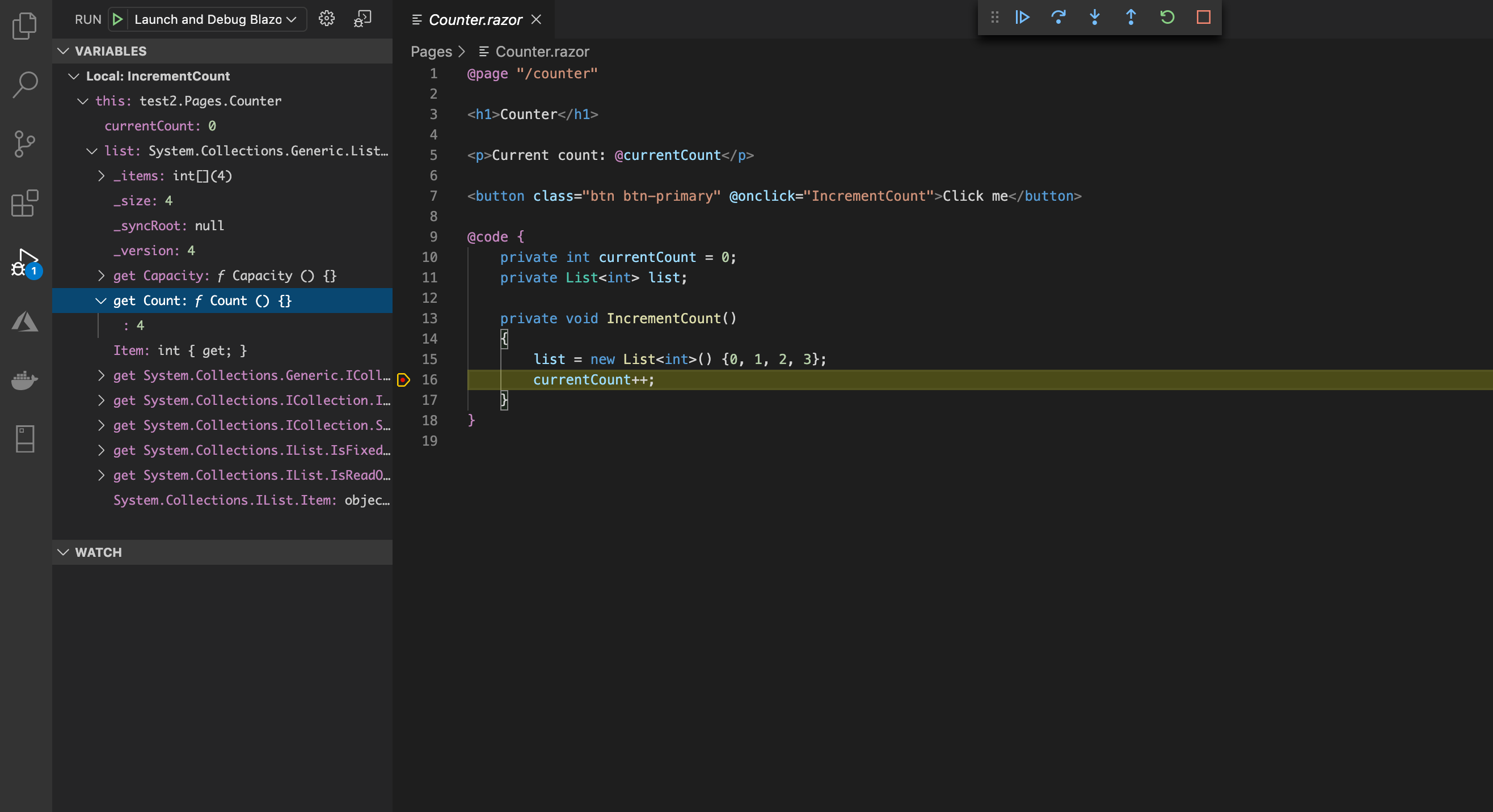The width and height of the screenshot is (1493, 812).
Task: Click the debug toolbar drag handle
Action: (994, 18)
